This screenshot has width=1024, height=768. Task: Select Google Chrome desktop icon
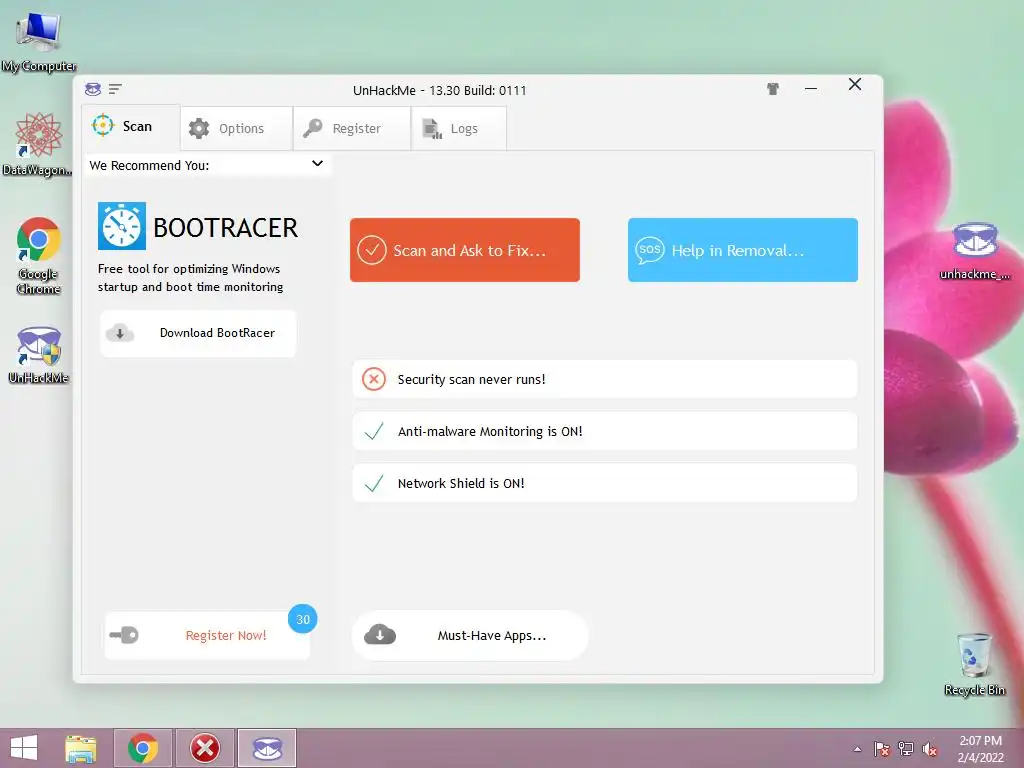[x=39, y=256]
